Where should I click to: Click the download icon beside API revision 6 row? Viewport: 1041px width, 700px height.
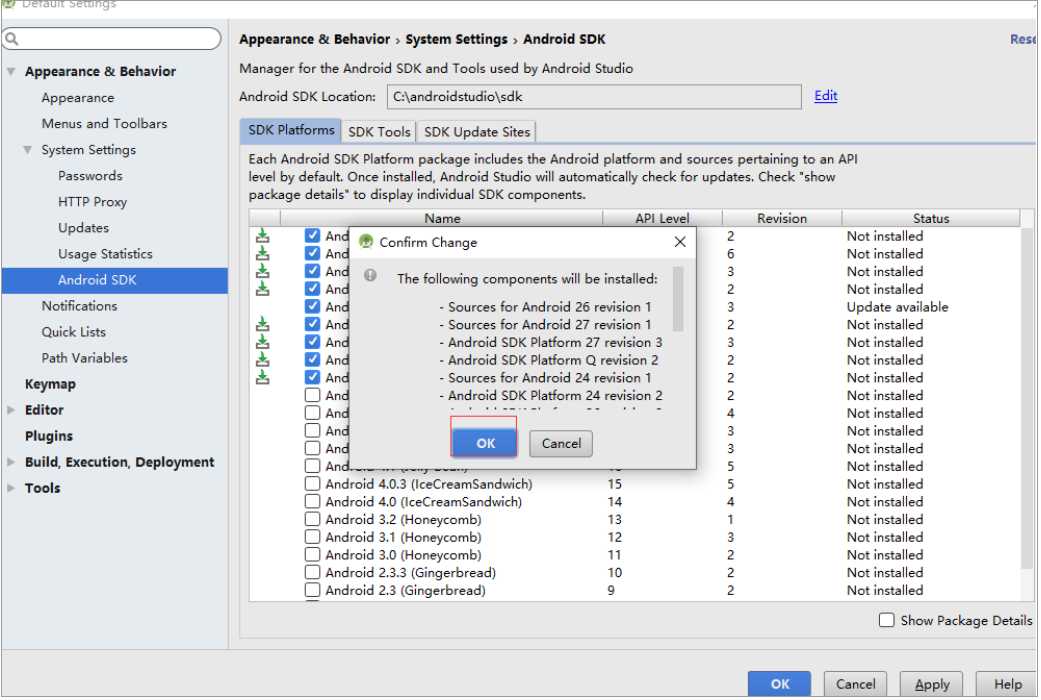click(x=263, y=254)
